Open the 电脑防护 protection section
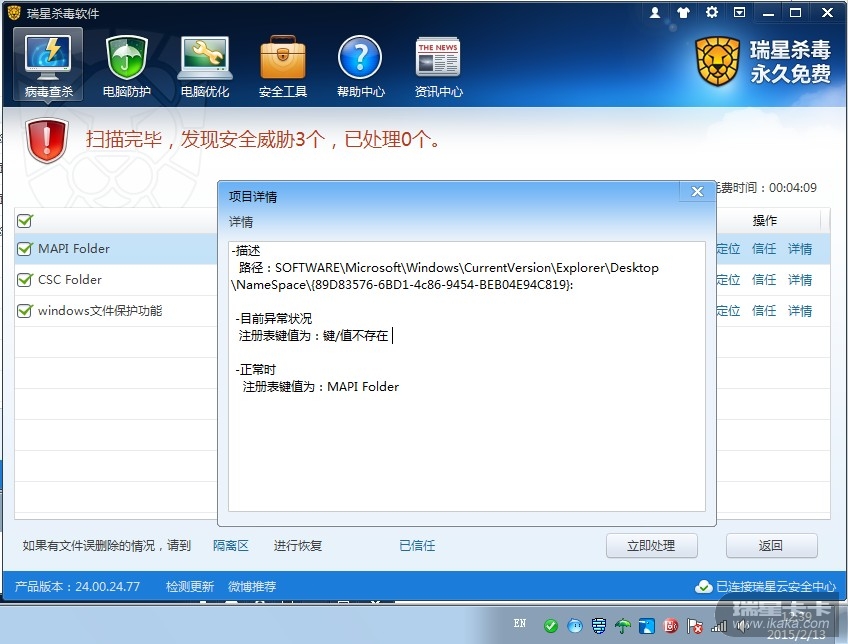848x644 pixels. click(127, 65)
